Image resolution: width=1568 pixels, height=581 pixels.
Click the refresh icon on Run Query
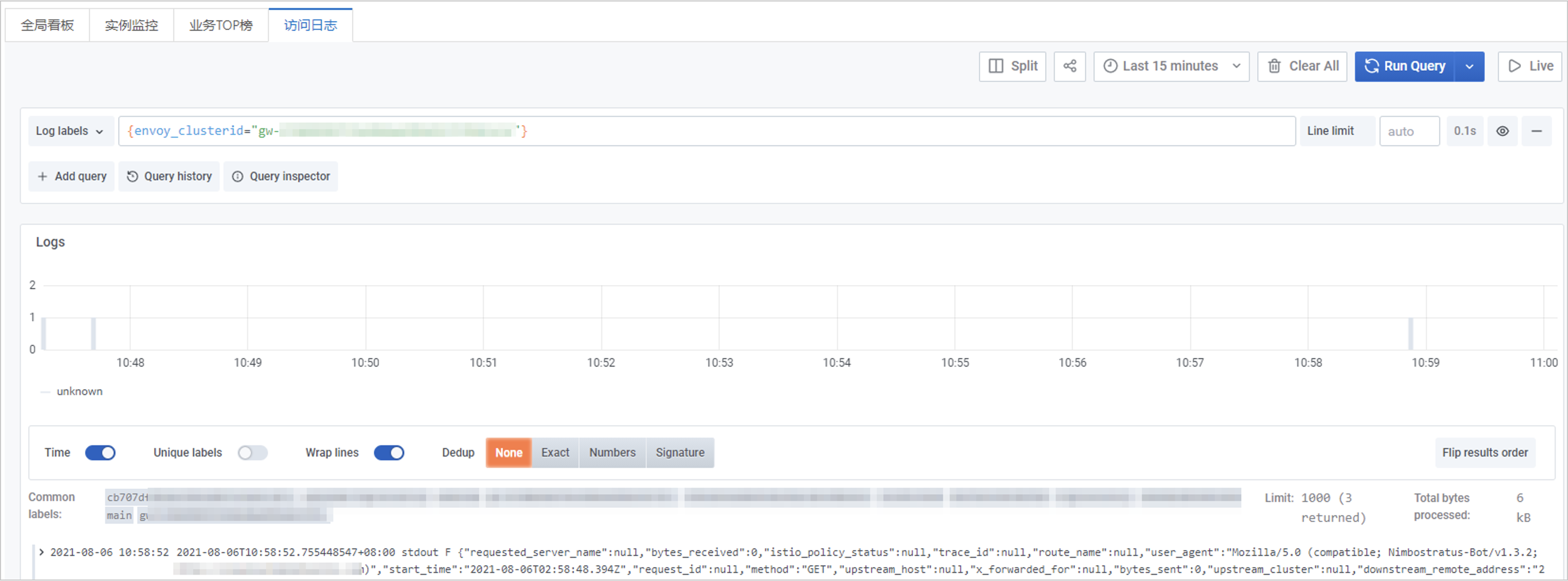(1372, 66)
